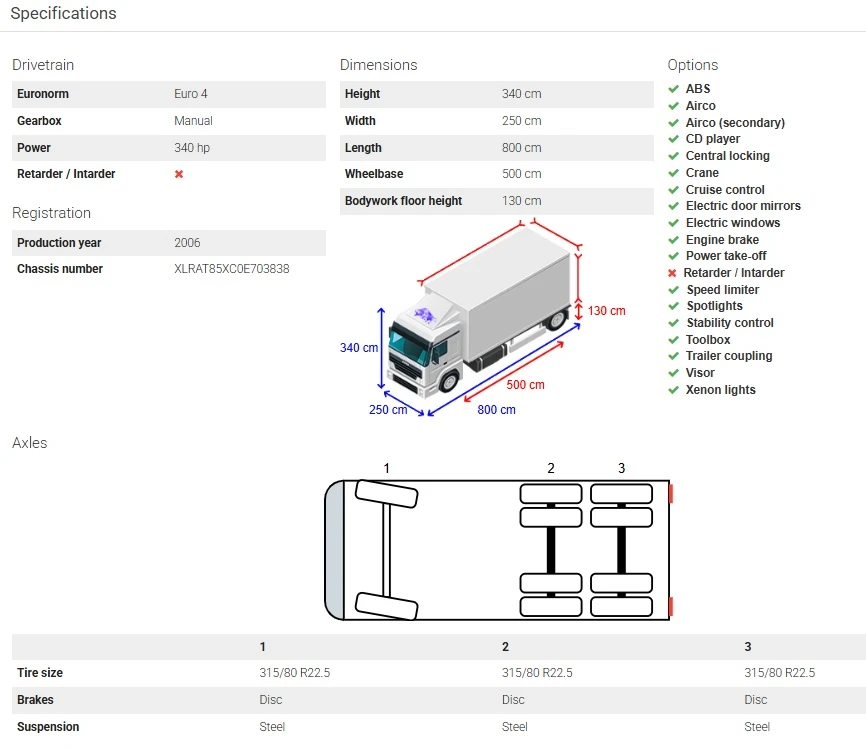Click the Options section heading
Screen dimensions: 866x750
click(x=692, y=65)
